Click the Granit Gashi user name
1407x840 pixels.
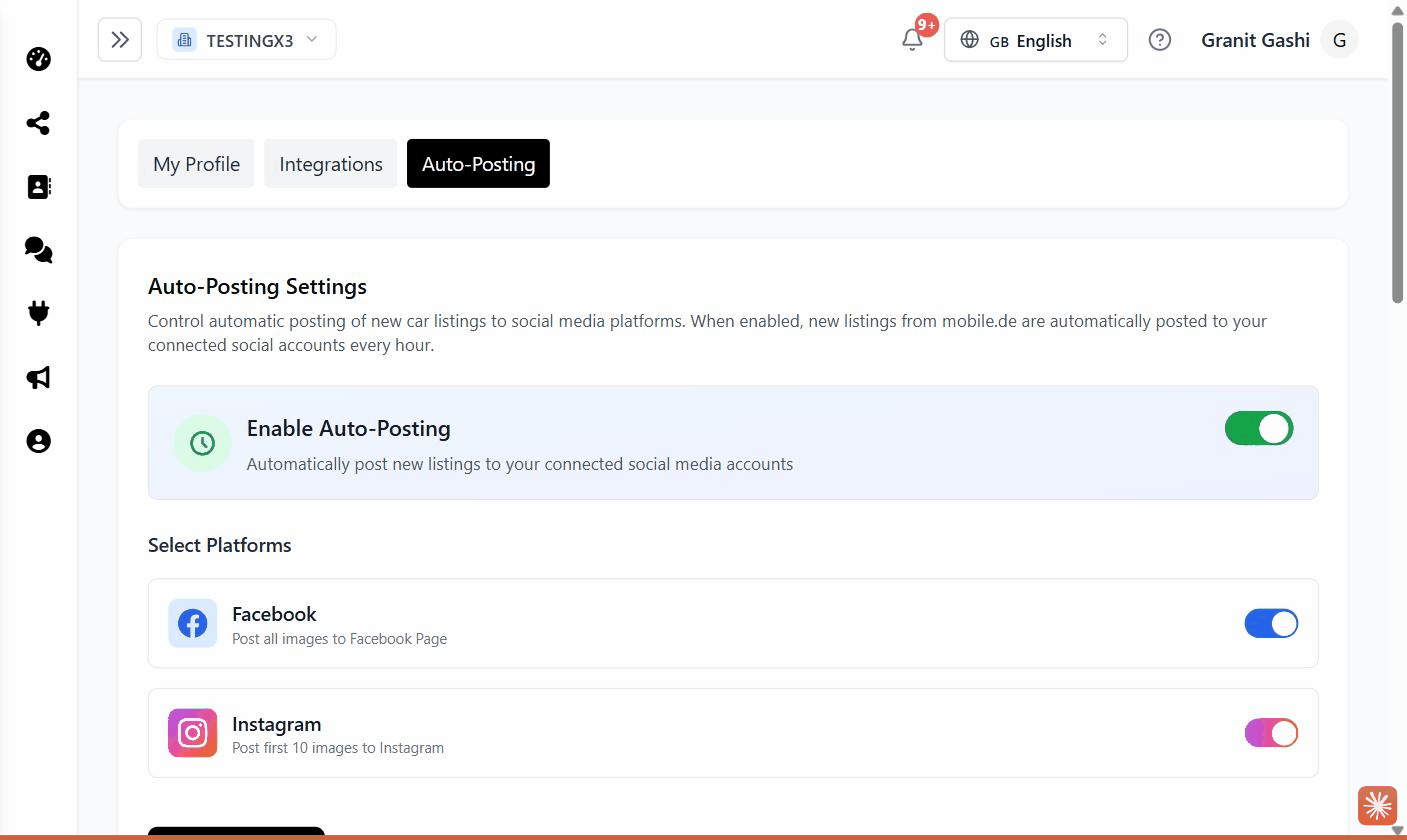[1255, 40]
